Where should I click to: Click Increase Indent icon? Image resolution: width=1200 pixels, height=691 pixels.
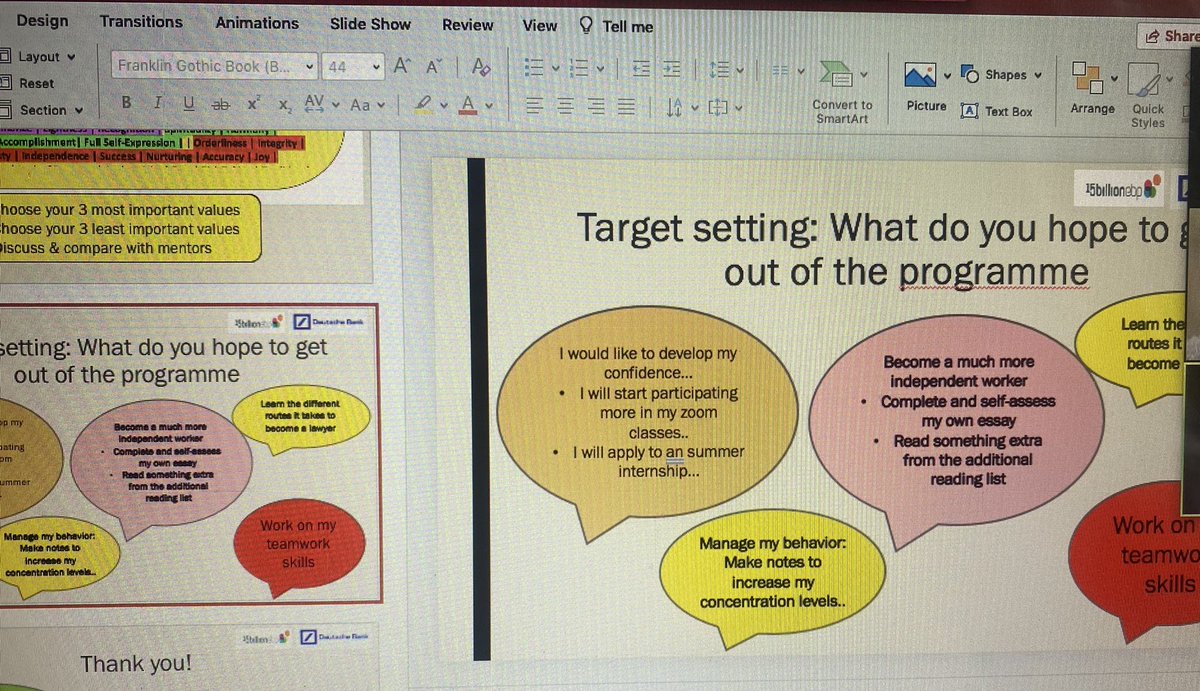tap(673, 68)
